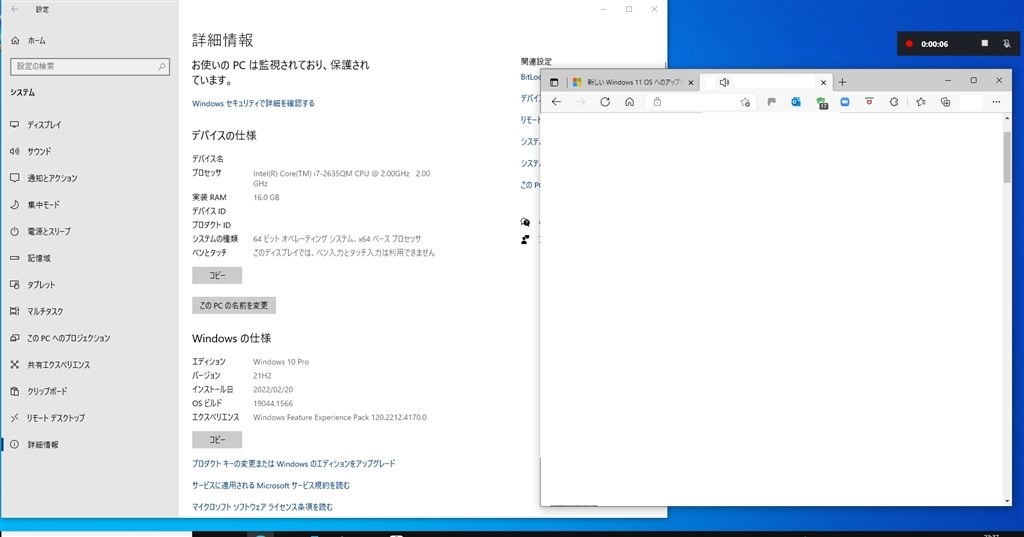Stop the screen recording
1024x537 pixels.
point(985,44)
